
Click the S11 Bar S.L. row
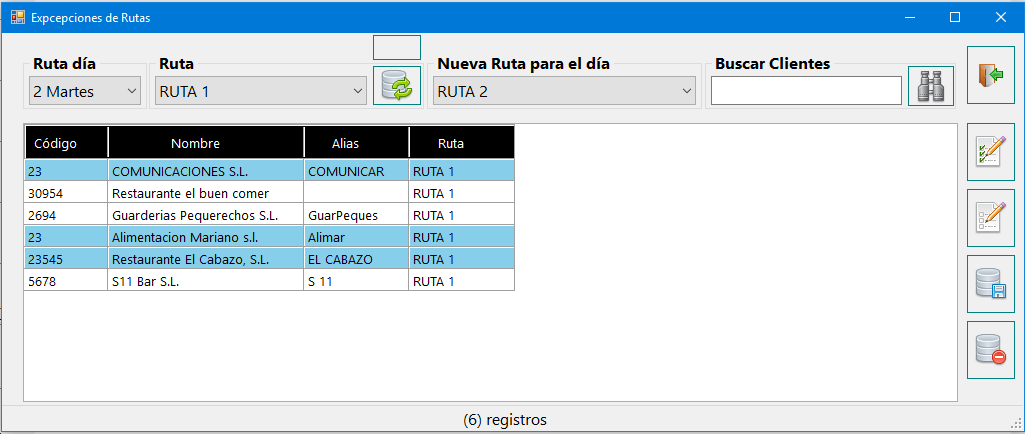click(x=269, y=282)
